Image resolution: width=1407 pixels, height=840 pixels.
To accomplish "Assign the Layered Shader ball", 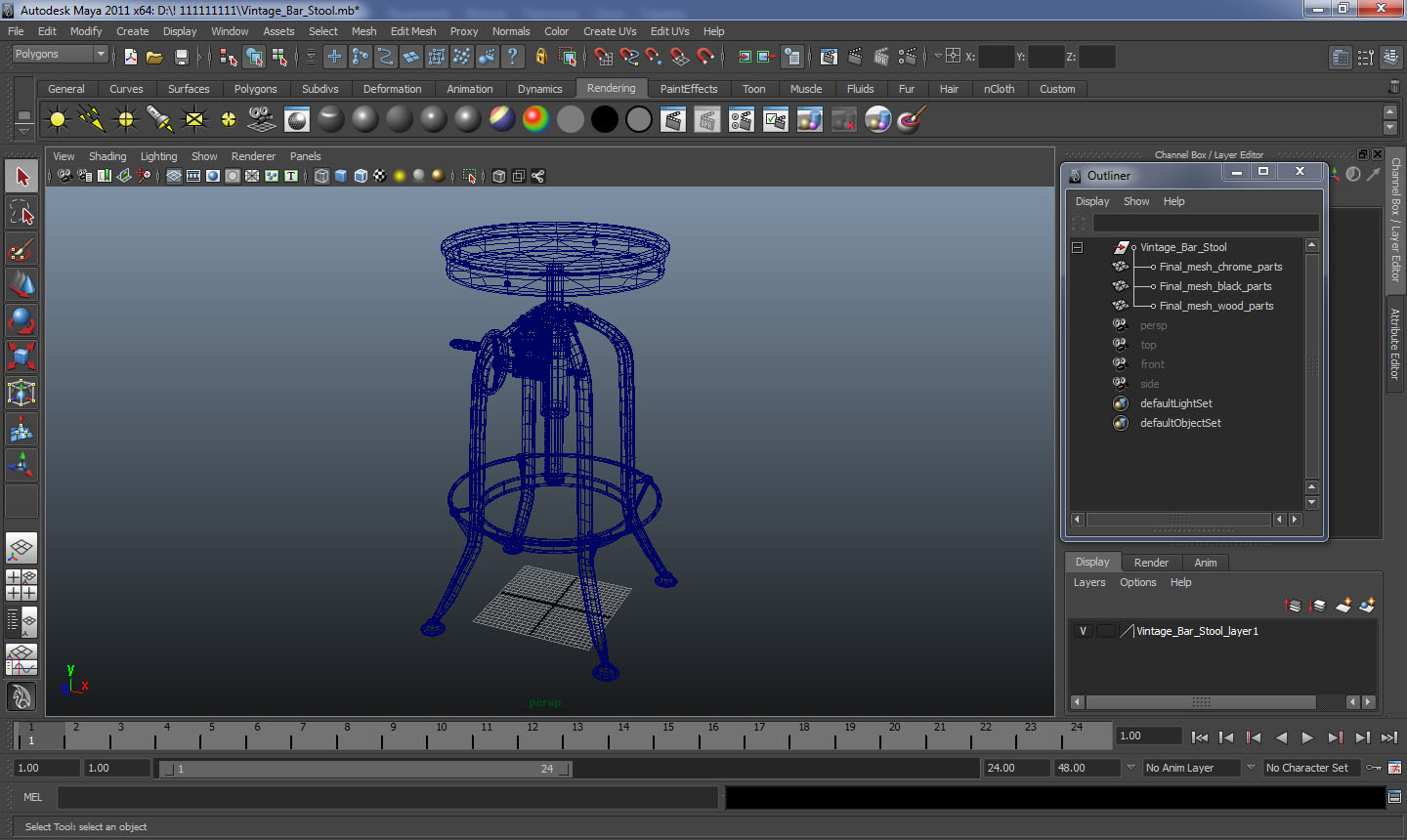I will coord(502,120).
